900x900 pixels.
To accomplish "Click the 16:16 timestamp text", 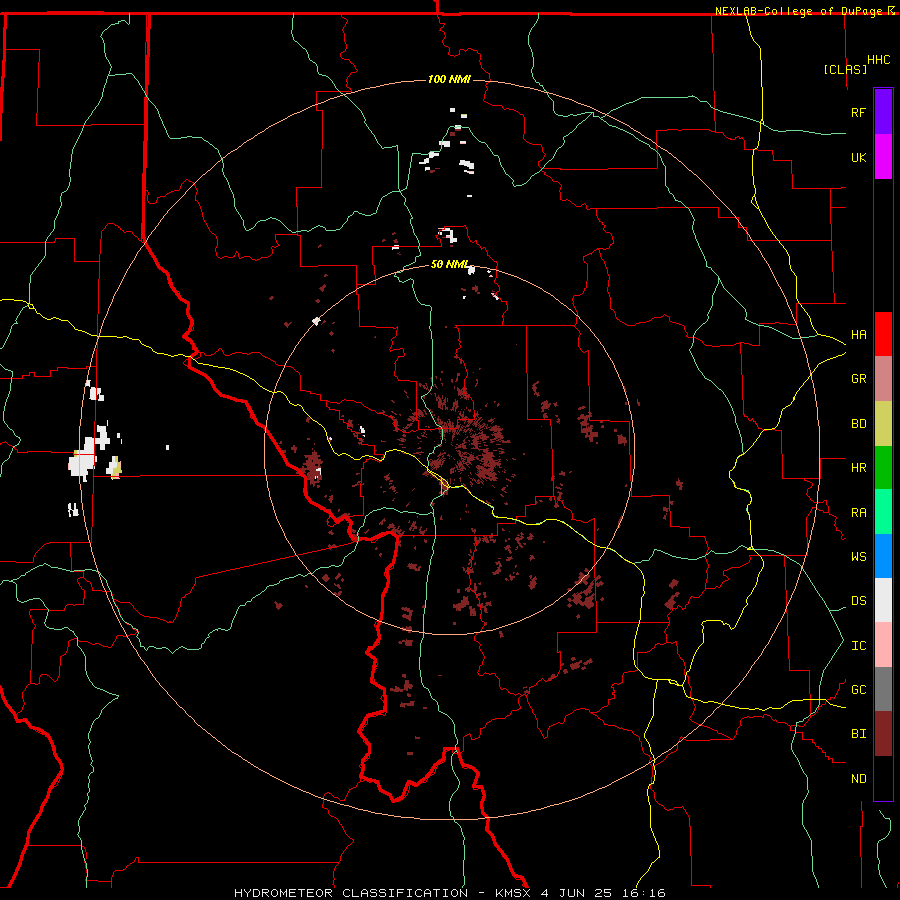I will pos(645,893).
